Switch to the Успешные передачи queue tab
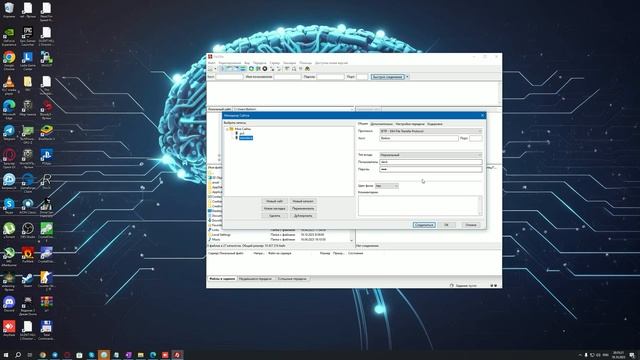This screenshot has width=640, height=360. pos(292,279)
